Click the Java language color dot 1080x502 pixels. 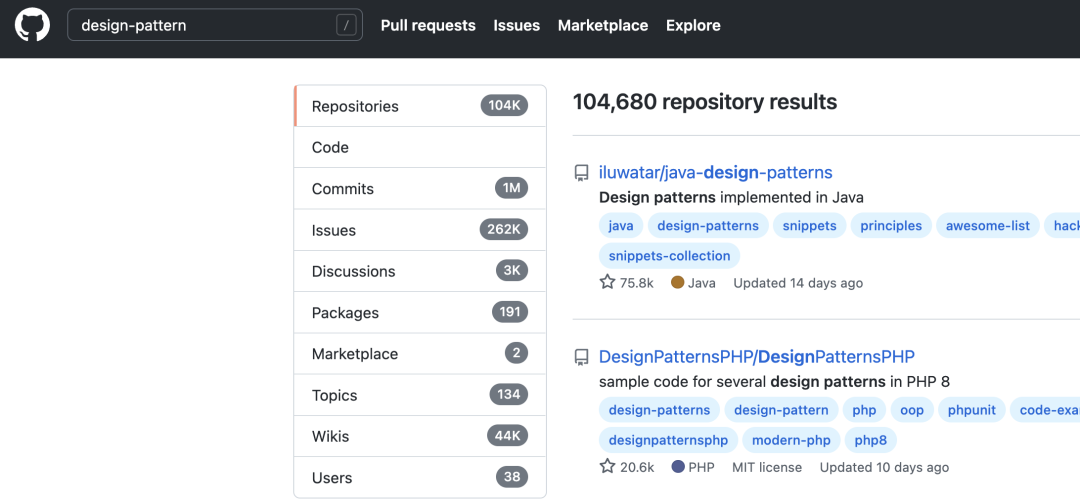[x=677, y=283]
